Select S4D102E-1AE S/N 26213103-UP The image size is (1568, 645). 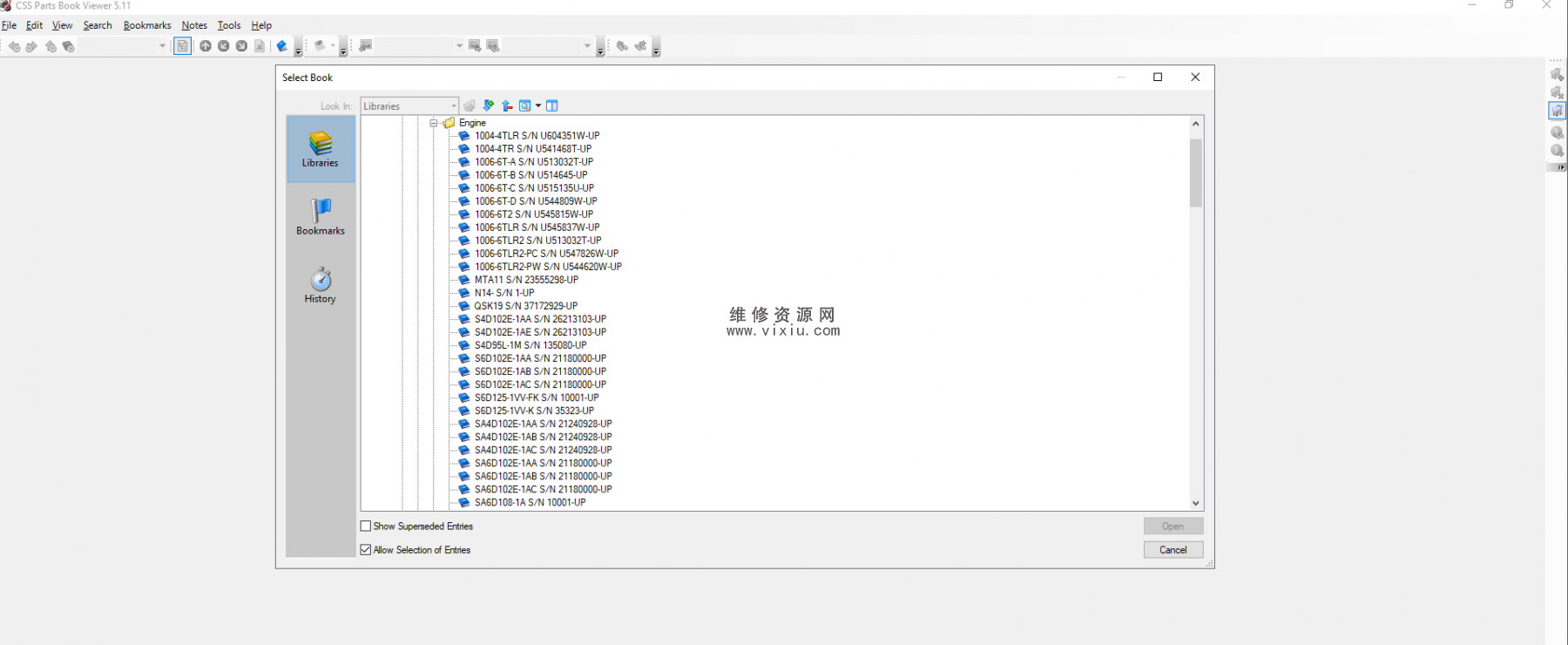pyautogui.click(x=540, y=332)
